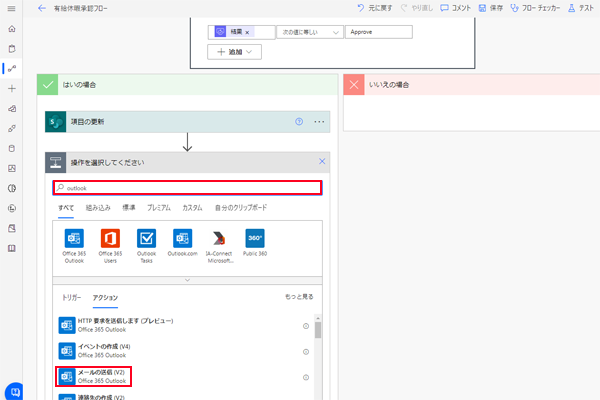Select the カスタム tab
Viewport: 600px width, 400px height.
[x=192, y=208]
